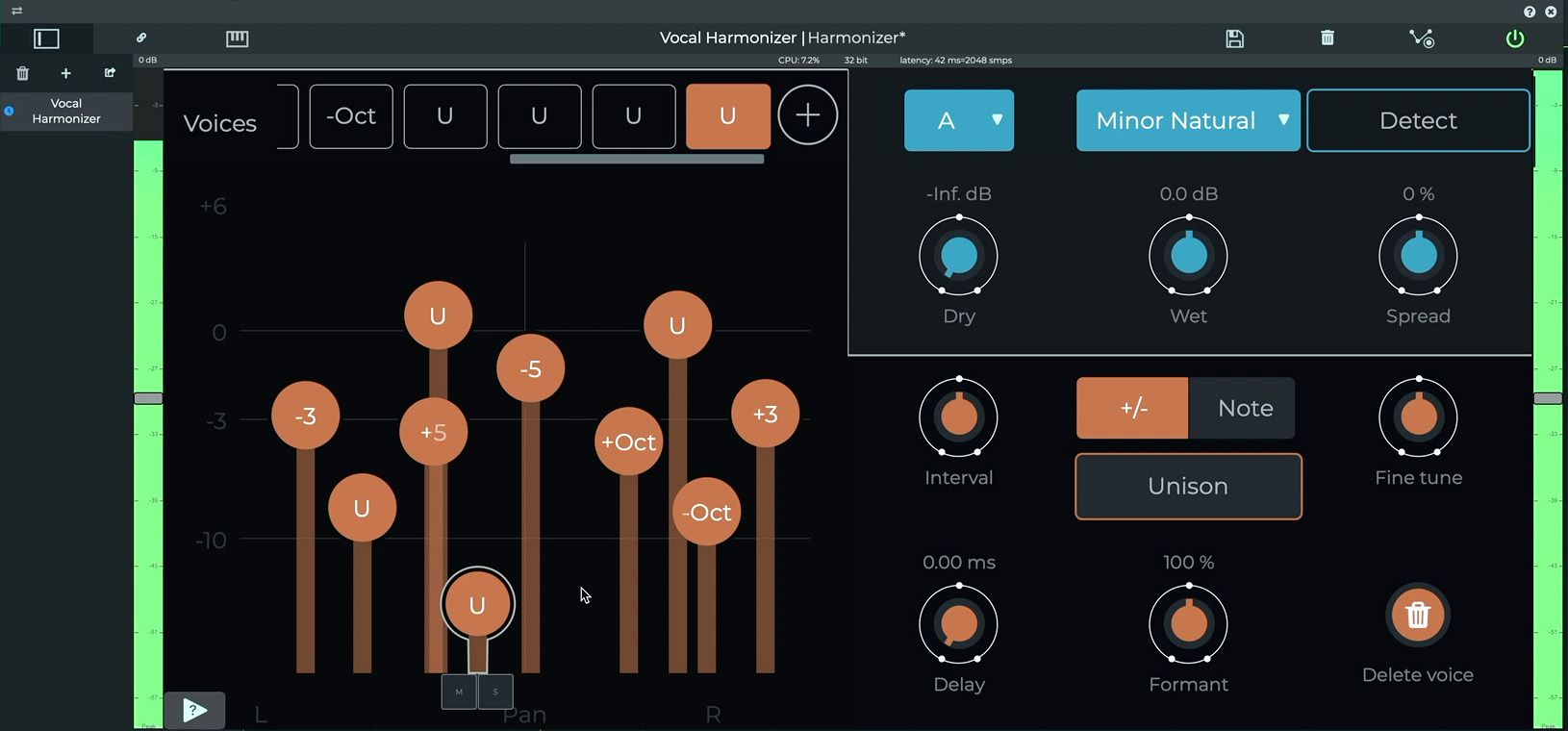Select the -3 voice circle
Image resolution: width=1568 pixels, height=731 pixels.
pos(305,416)
